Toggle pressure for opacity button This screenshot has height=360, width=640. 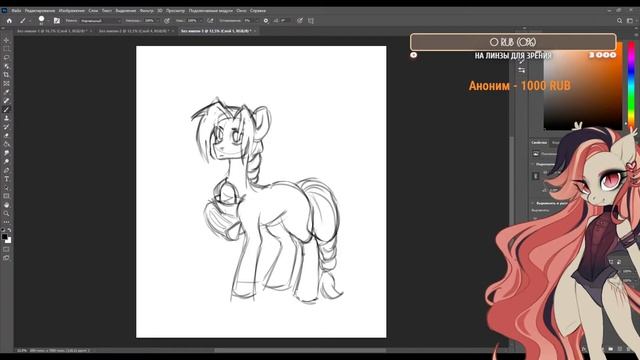[x=167, y=20]
